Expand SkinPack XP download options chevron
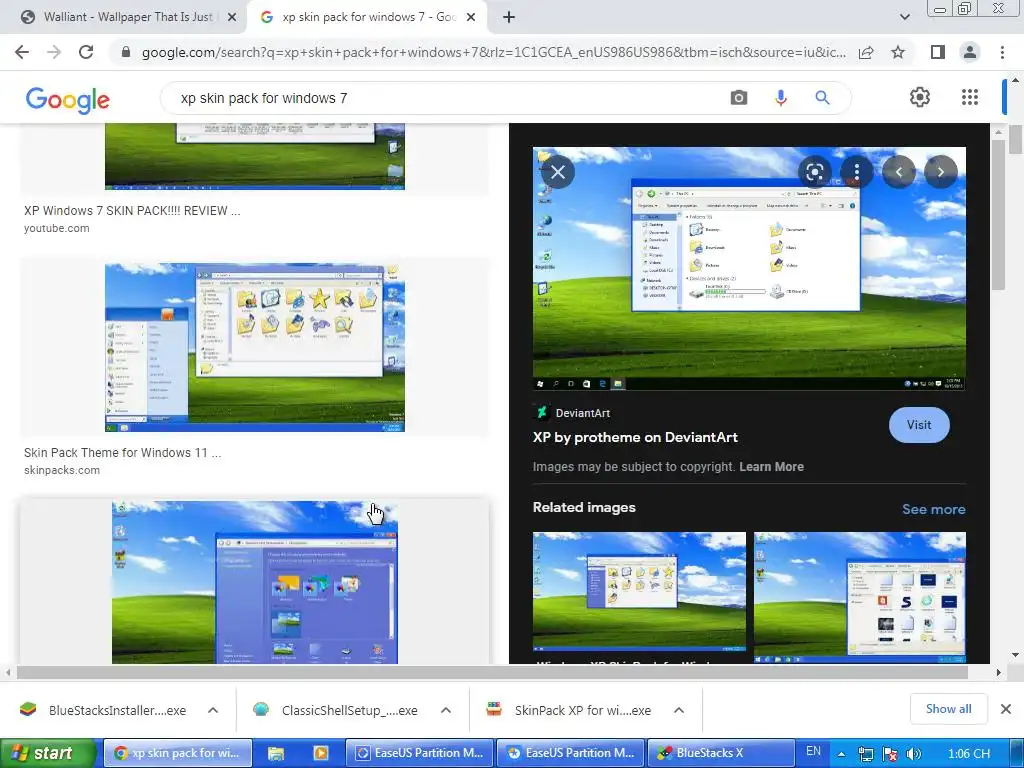Viewport: 1024px width, 768px height. pyautogui.click(x=679, y=710)
